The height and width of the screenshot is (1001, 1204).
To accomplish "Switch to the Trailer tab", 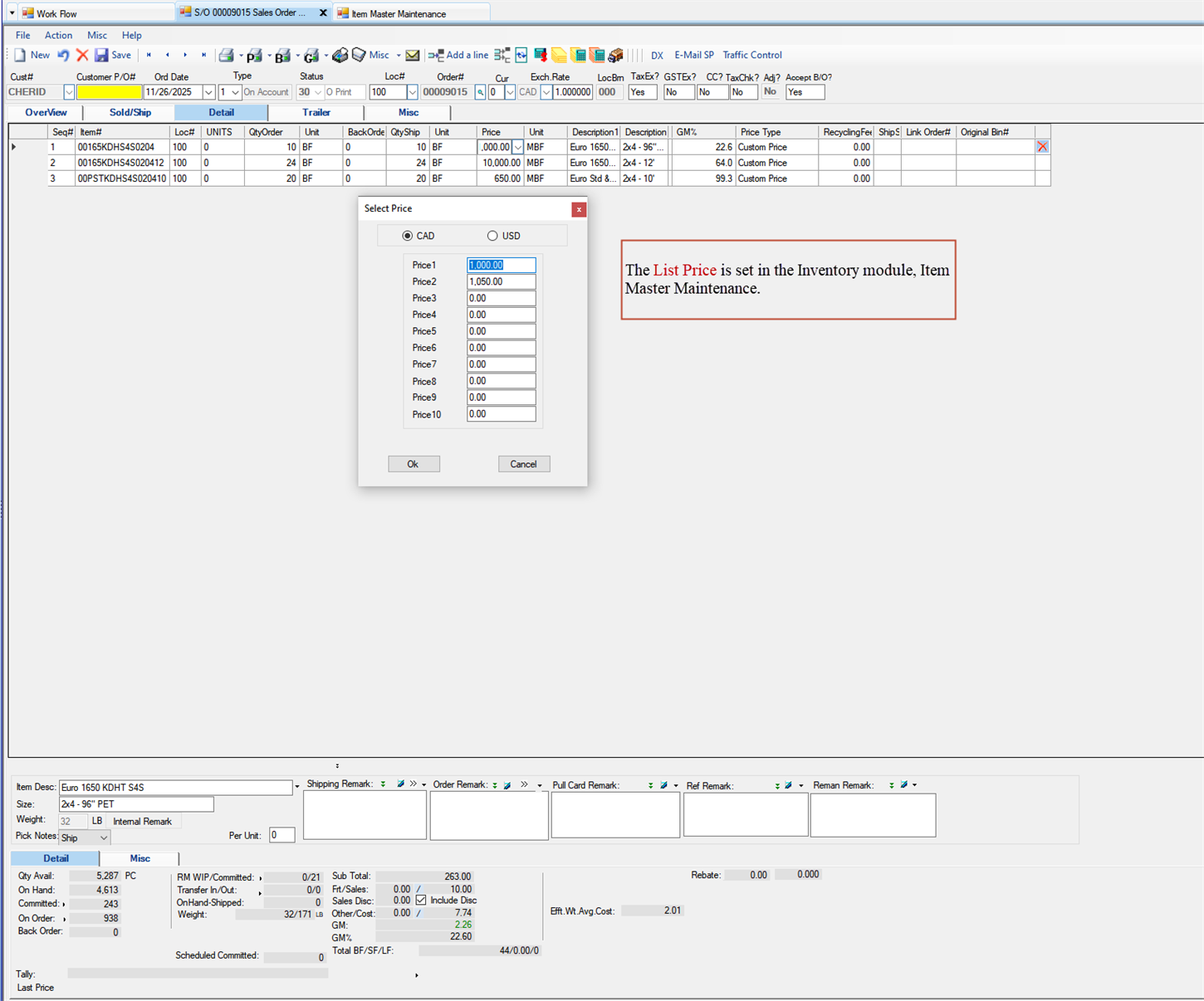I will point(316,112).
